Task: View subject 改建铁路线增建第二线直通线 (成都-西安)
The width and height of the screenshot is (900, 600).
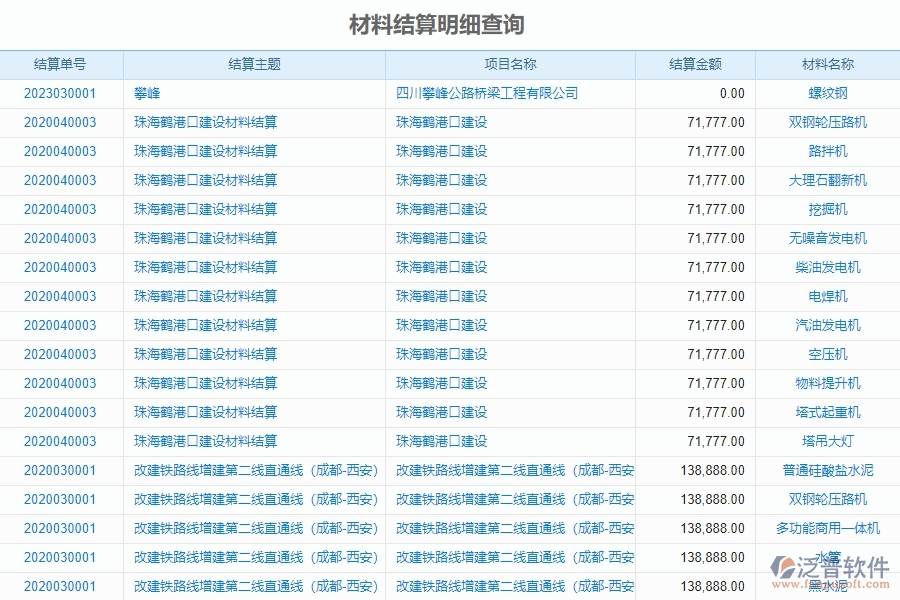Action: (254, 470)
